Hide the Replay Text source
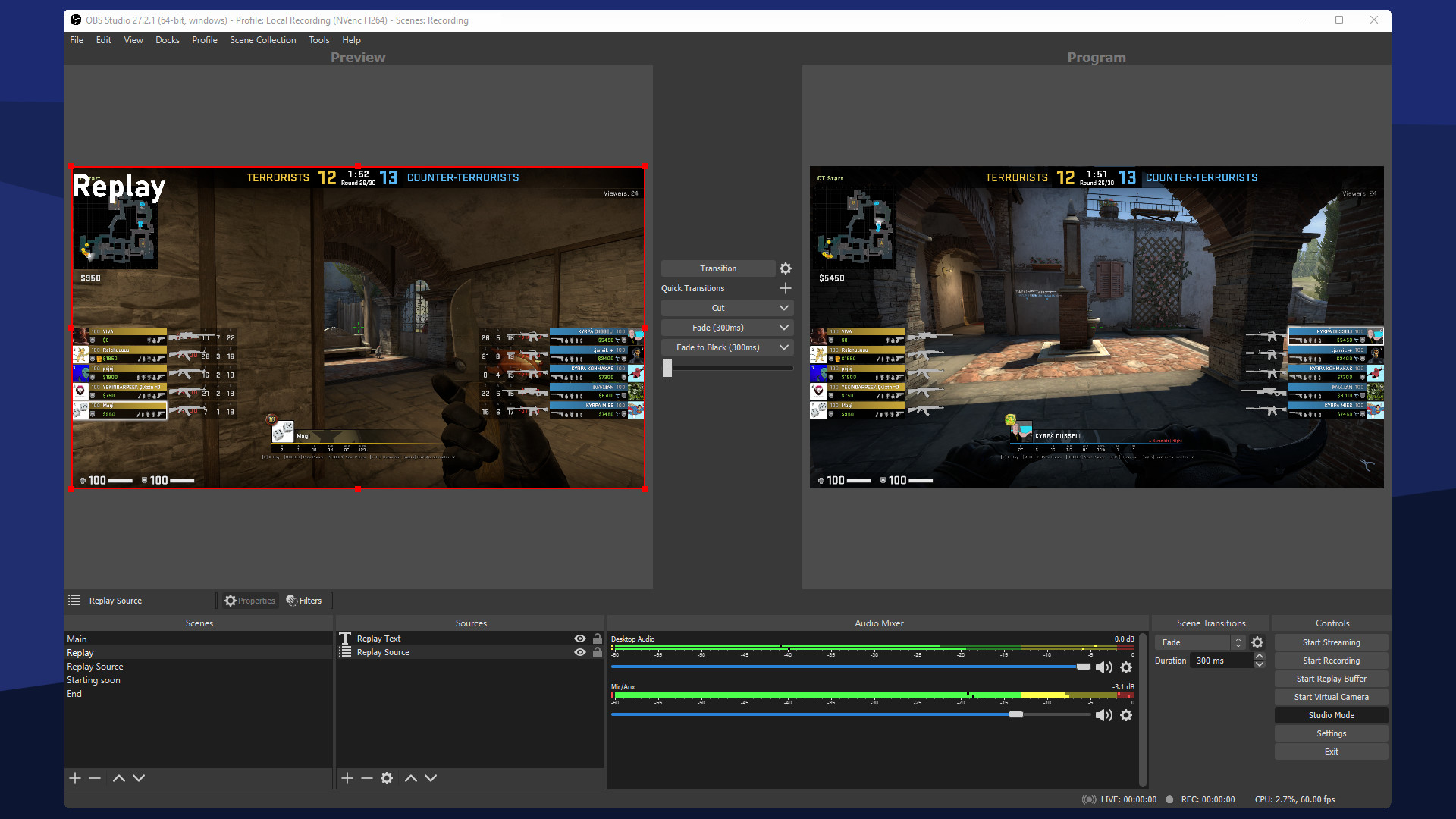The height and width of the screenshot is (819, 1456). [579, 639]
